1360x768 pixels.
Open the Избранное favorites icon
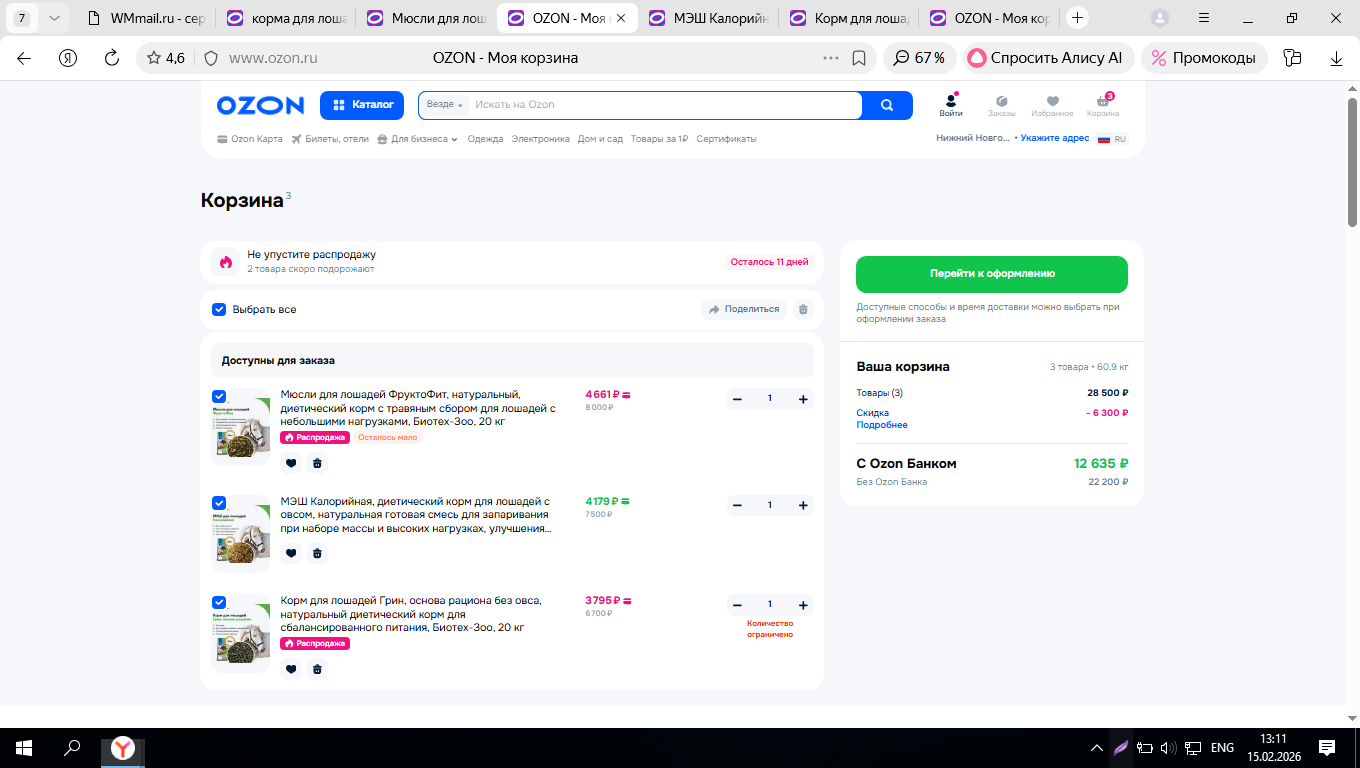coord(1052,105)
